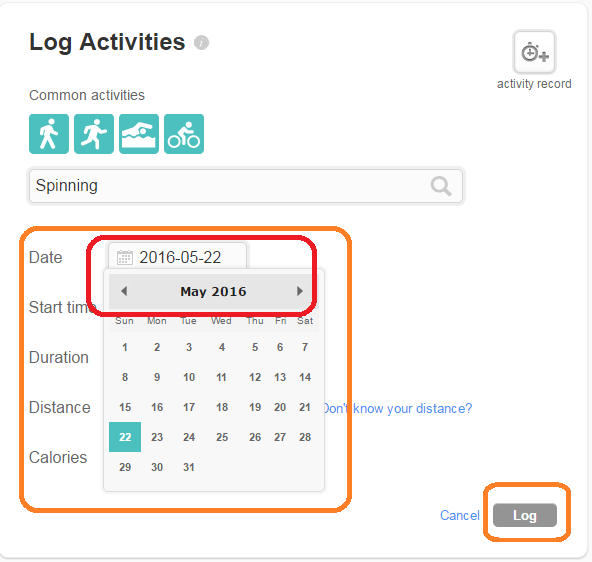Choose the swimming activity icon

pos(139,134)
